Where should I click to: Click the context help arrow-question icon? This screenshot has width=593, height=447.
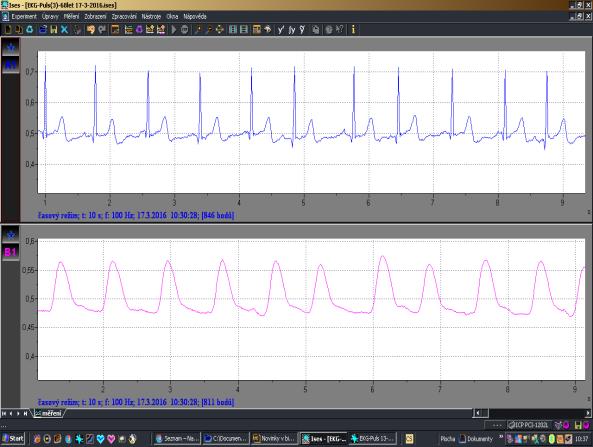coord(340,29)
